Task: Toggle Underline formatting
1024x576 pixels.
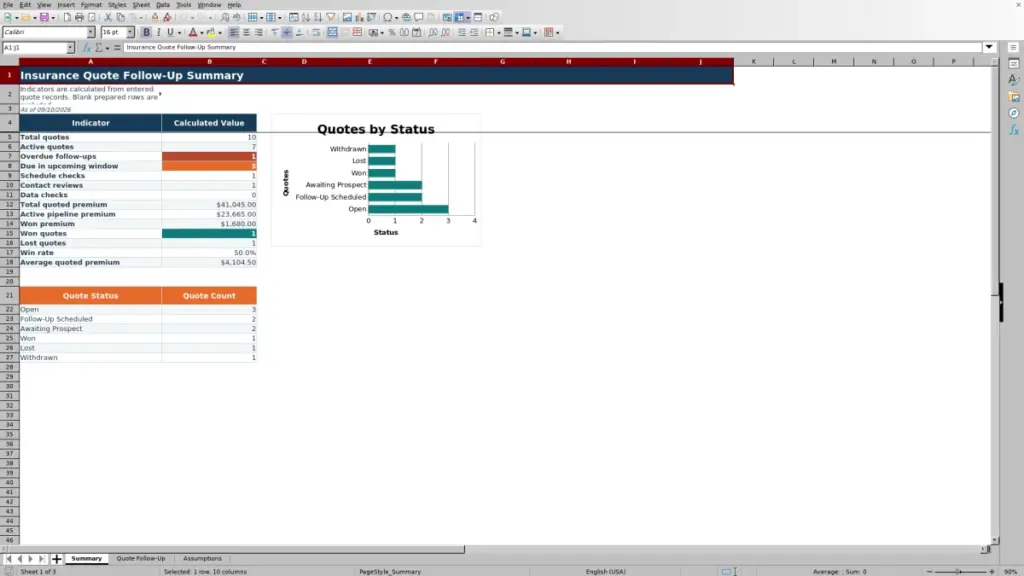Action: pos(170,33)
